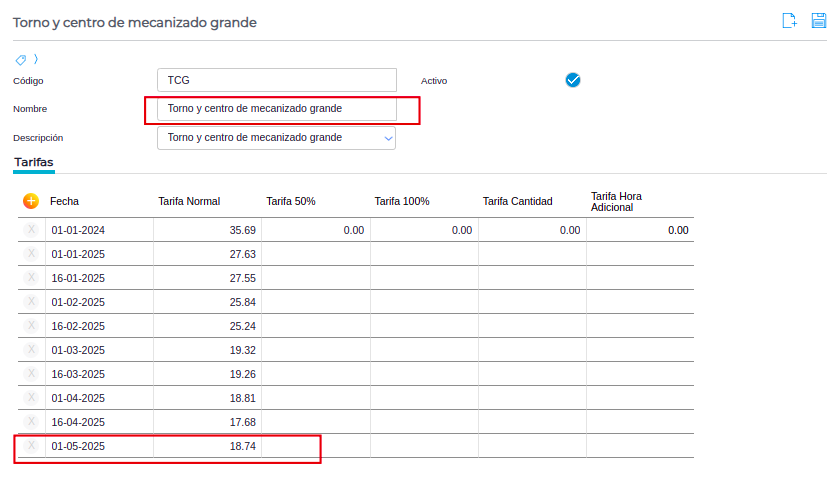
Task: Delete the 01-03-2025 tariff row
Action: [x=31, y=350]
